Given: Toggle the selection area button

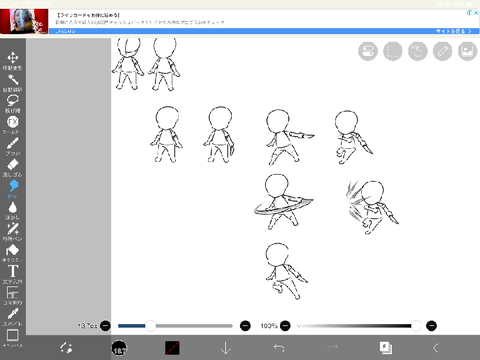Looking at the screenshot, I should (393, 51).
